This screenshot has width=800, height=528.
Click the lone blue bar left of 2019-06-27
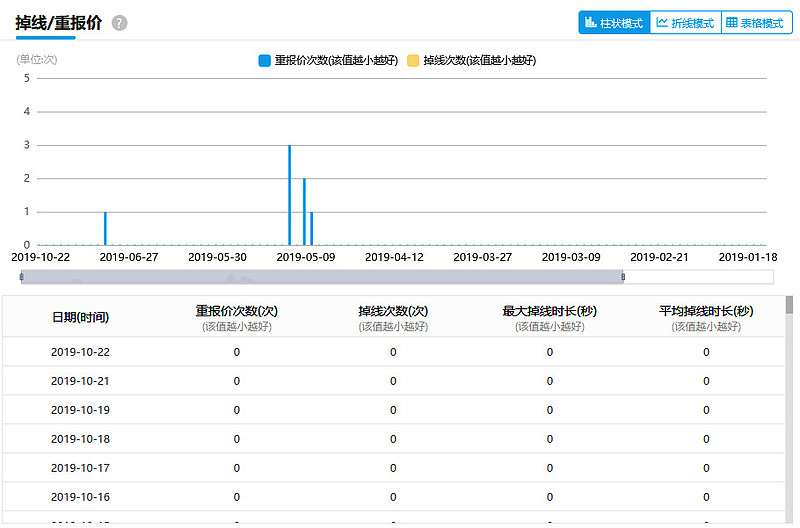[105, 228]
